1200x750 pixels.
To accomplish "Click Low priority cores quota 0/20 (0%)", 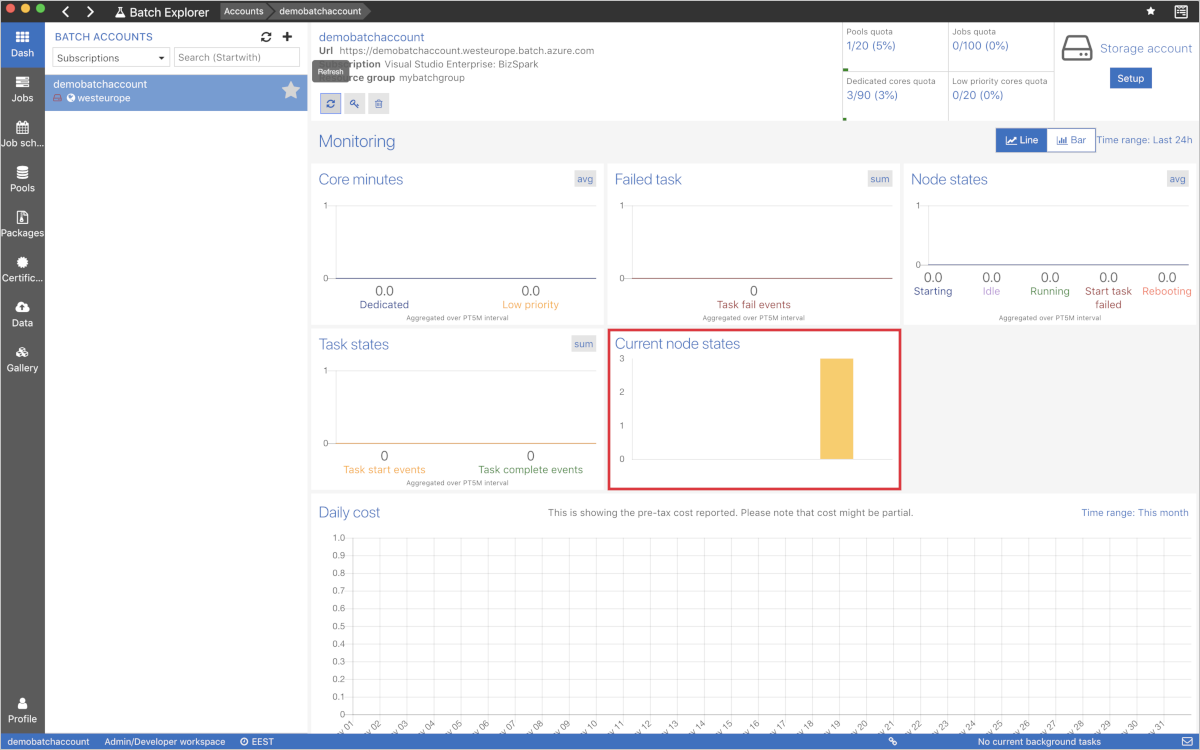I will [x=977, y=95].
